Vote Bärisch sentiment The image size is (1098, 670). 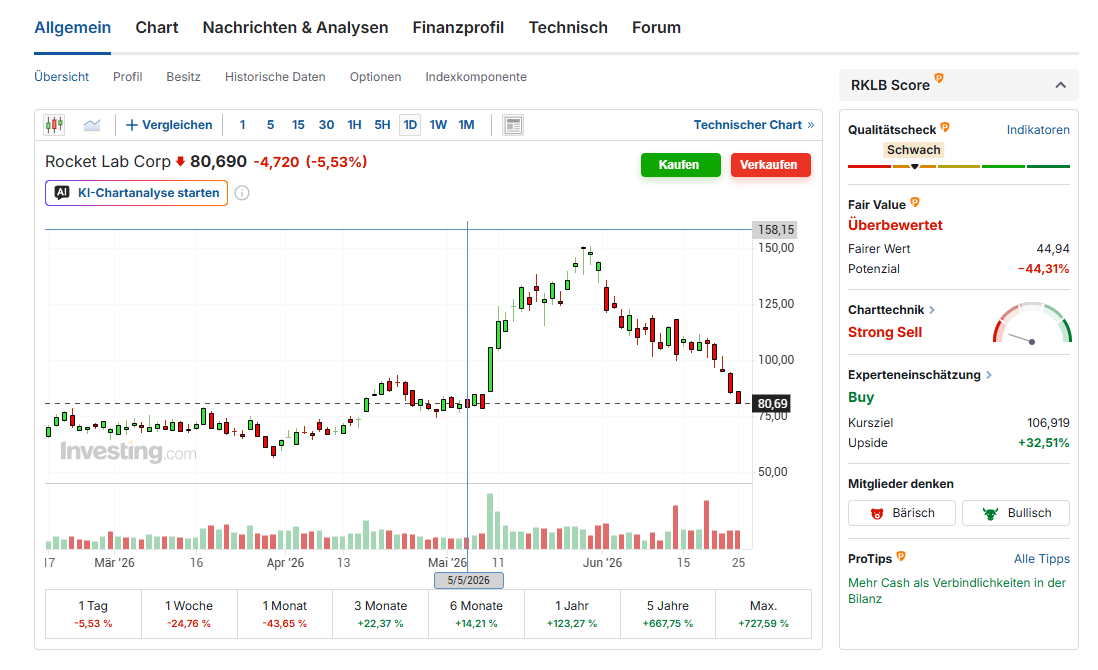point(902,513)
